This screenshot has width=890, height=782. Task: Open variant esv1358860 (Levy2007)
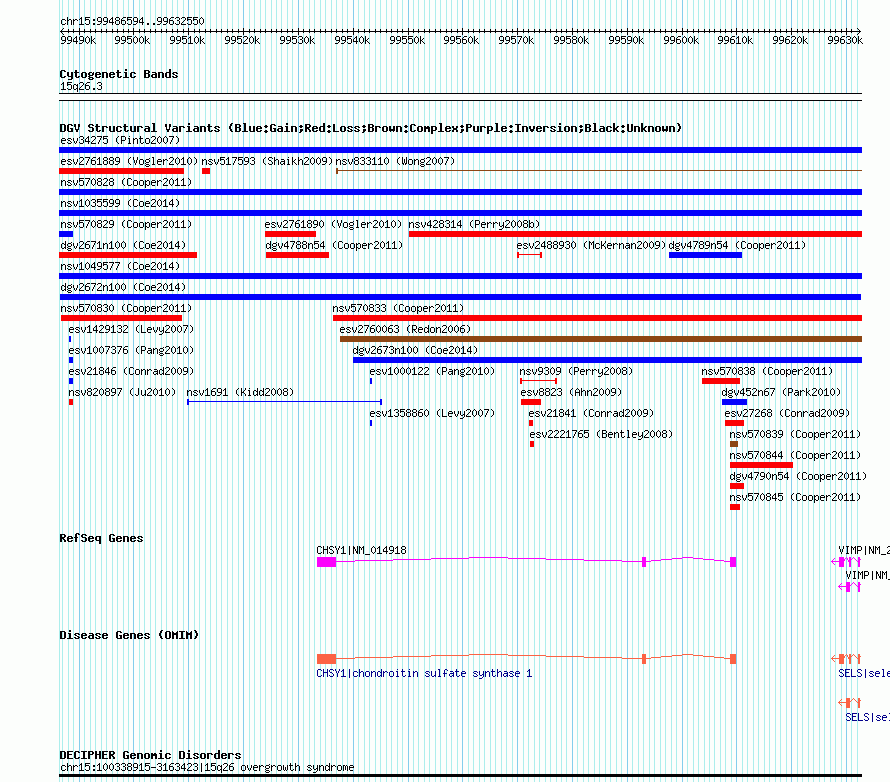[x=432, y=413]
